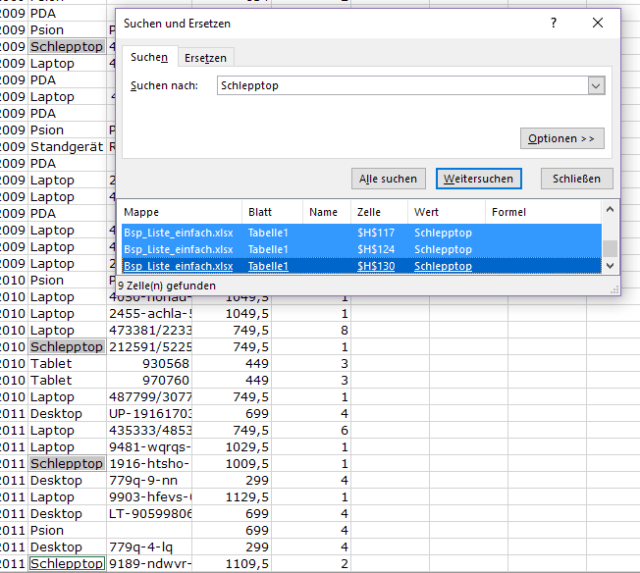This screenshot has height=573, width=640.
Task: Click the Wert column header
Action: 445,212
